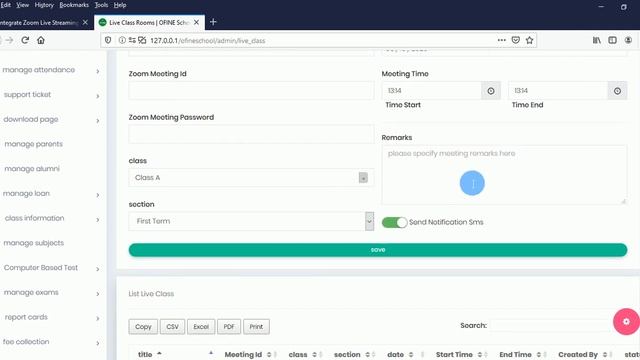The width and height of the screenshot is (640, 360).
Task: Close the Live Class Rooms tab
Action: point(196,22)
